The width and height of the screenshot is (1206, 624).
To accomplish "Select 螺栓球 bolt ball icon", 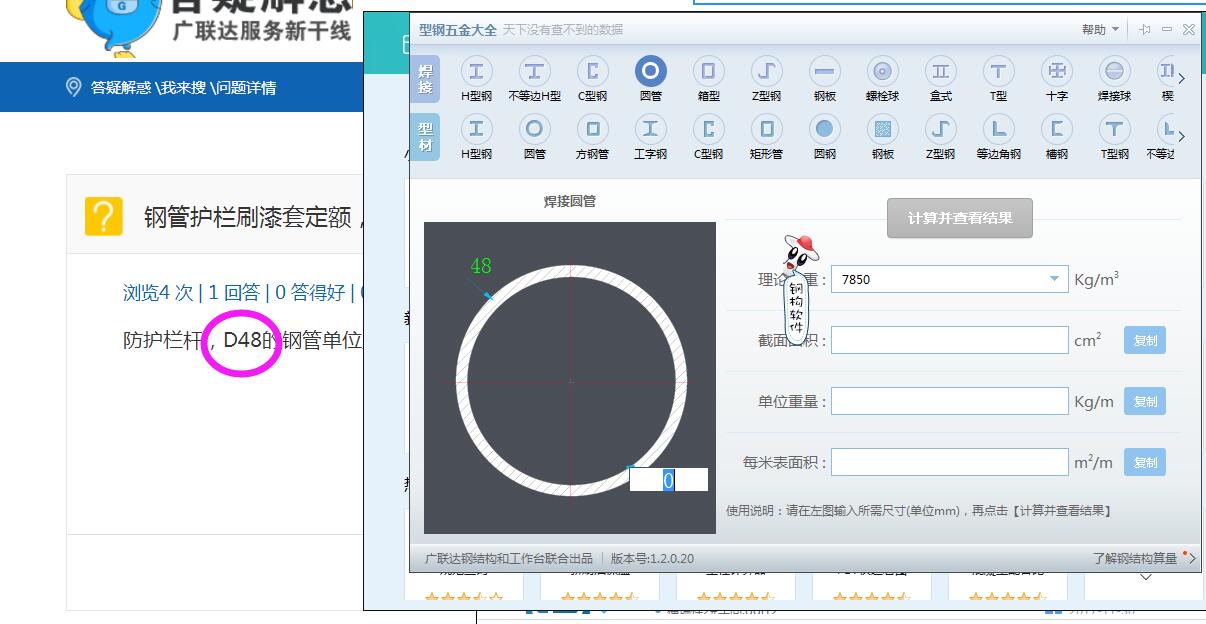I will [x=883, y=79].
